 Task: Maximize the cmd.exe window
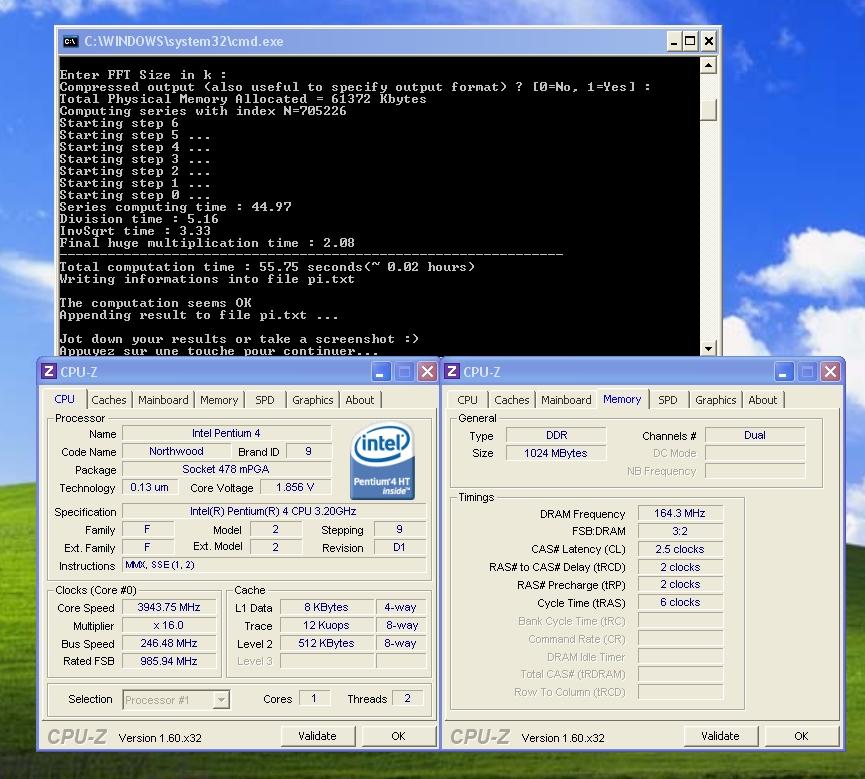pyautogui.click(x=691, y=41)
